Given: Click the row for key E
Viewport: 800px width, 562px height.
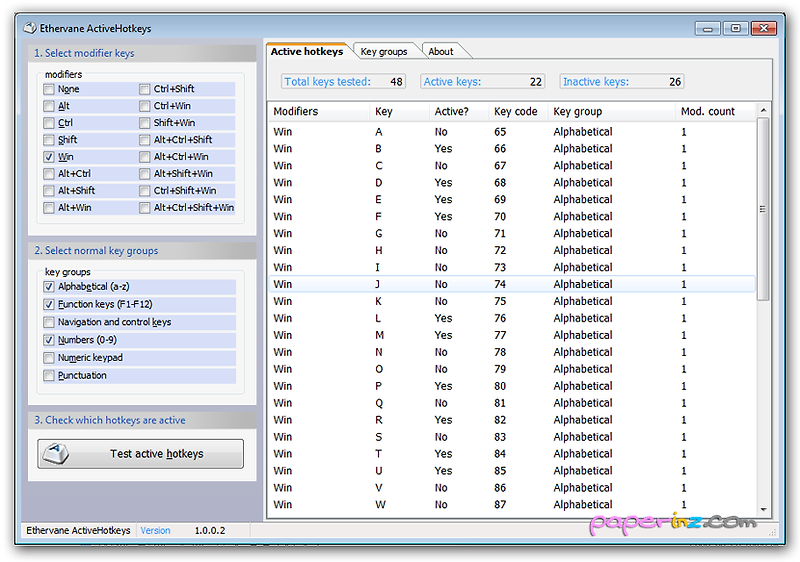Looking at the screenshot, I should pos(512,199).
